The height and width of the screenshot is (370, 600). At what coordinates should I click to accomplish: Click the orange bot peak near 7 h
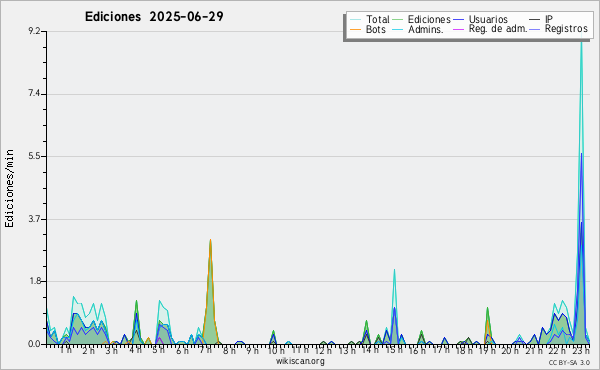[210, 240]
